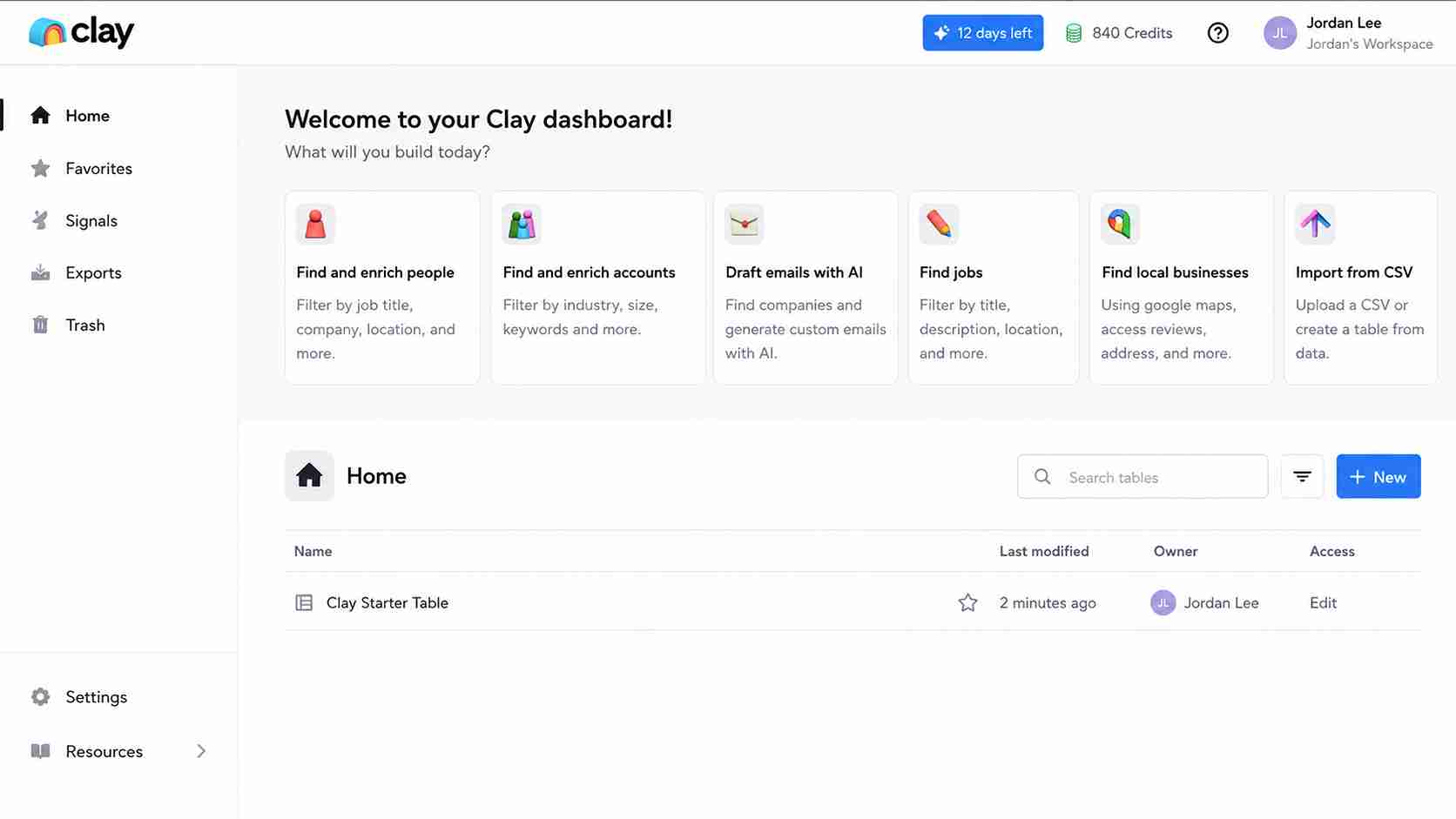
Task: Open Jordan Lee's avatar in header
Action: pos(1279,33)
